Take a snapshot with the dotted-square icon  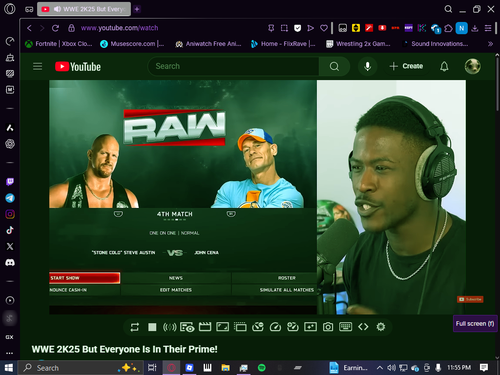coord(284,28)
